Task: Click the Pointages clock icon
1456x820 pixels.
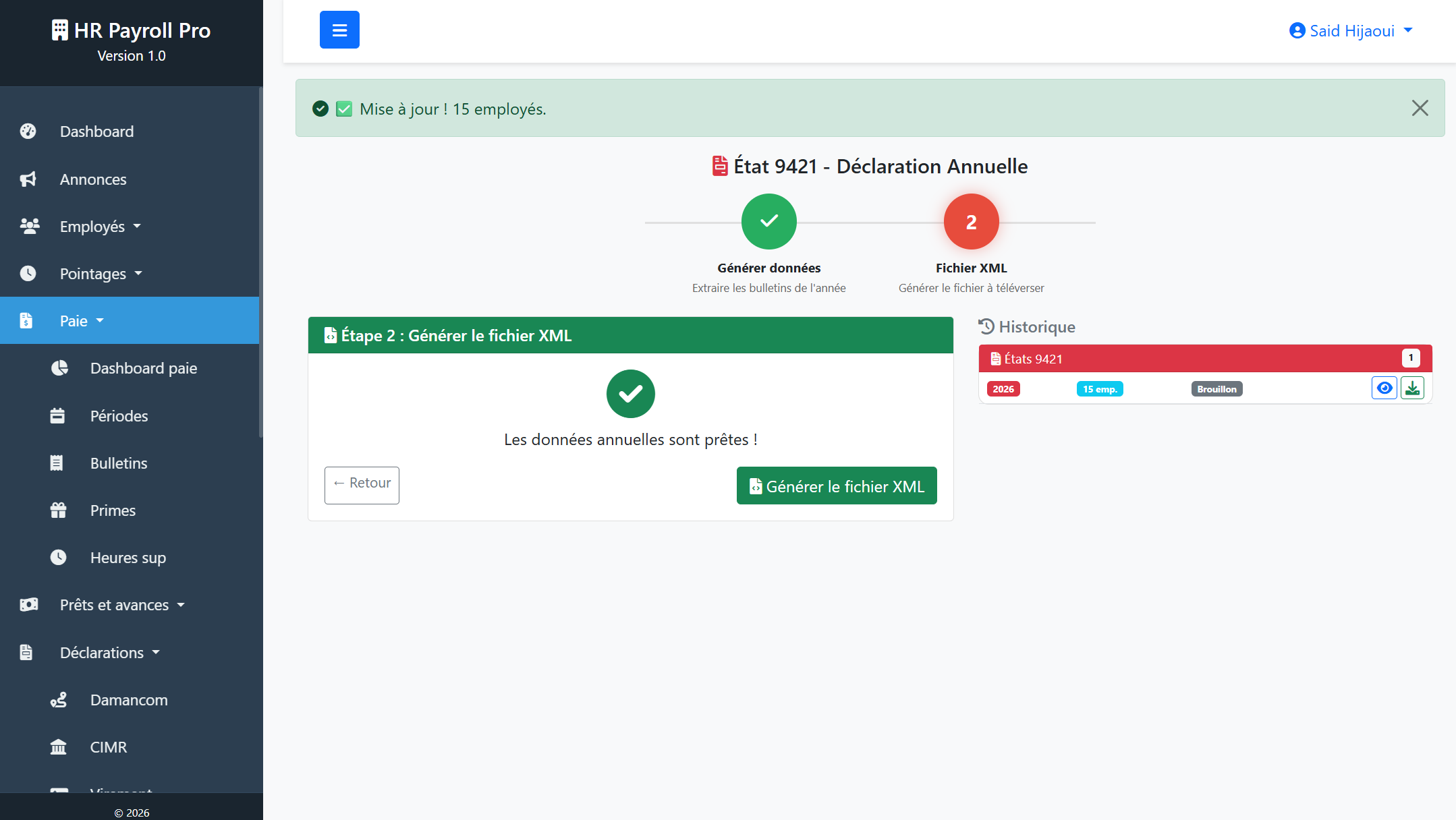Action: click(28, 274)
